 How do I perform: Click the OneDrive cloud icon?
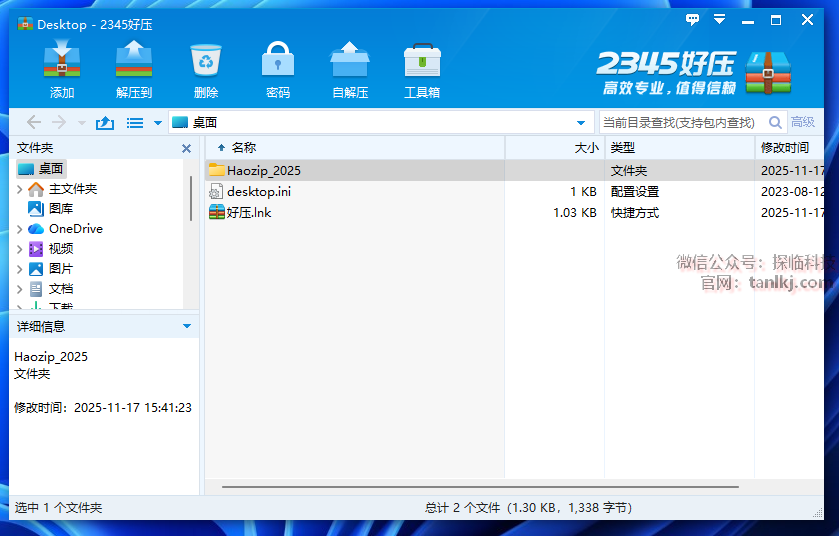36,229
